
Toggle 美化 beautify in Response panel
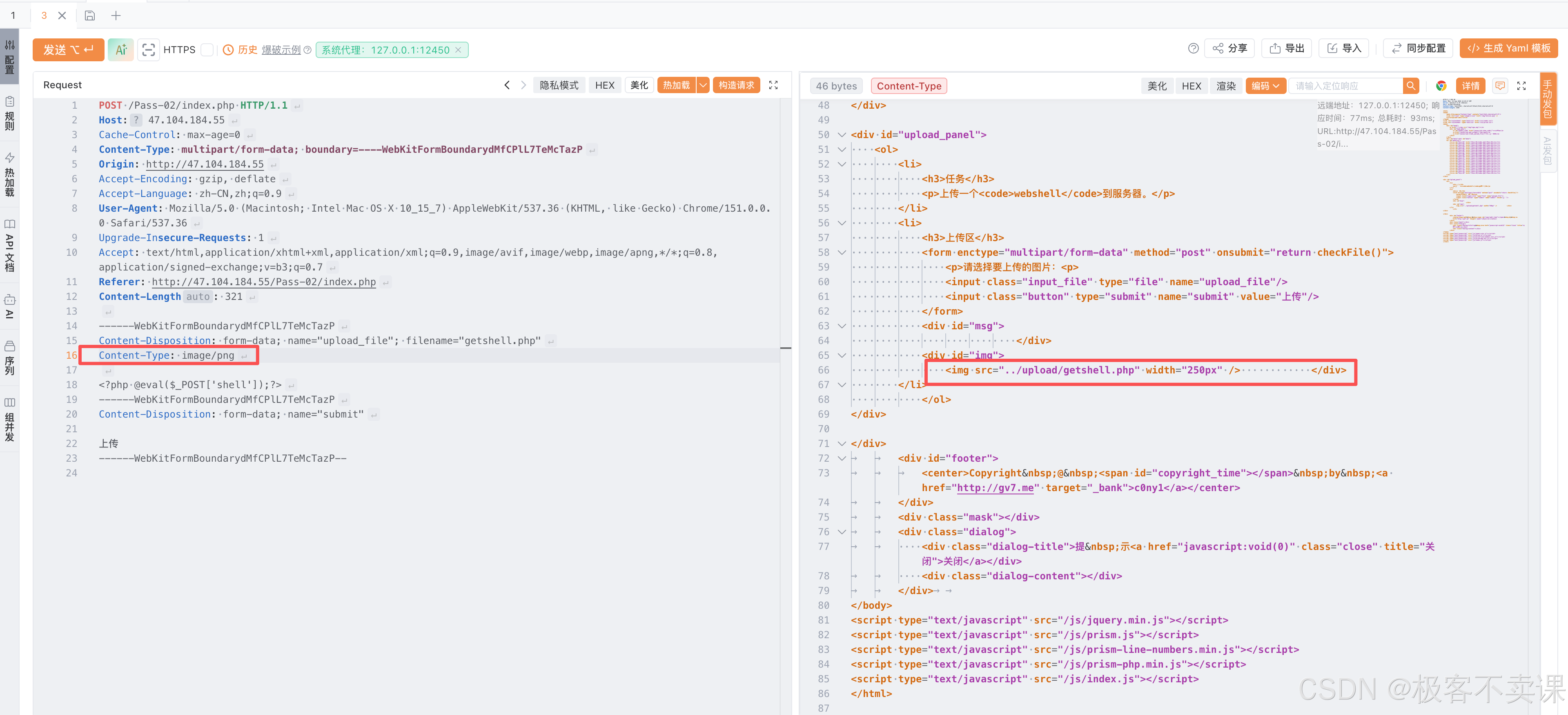coord(1157,86)
